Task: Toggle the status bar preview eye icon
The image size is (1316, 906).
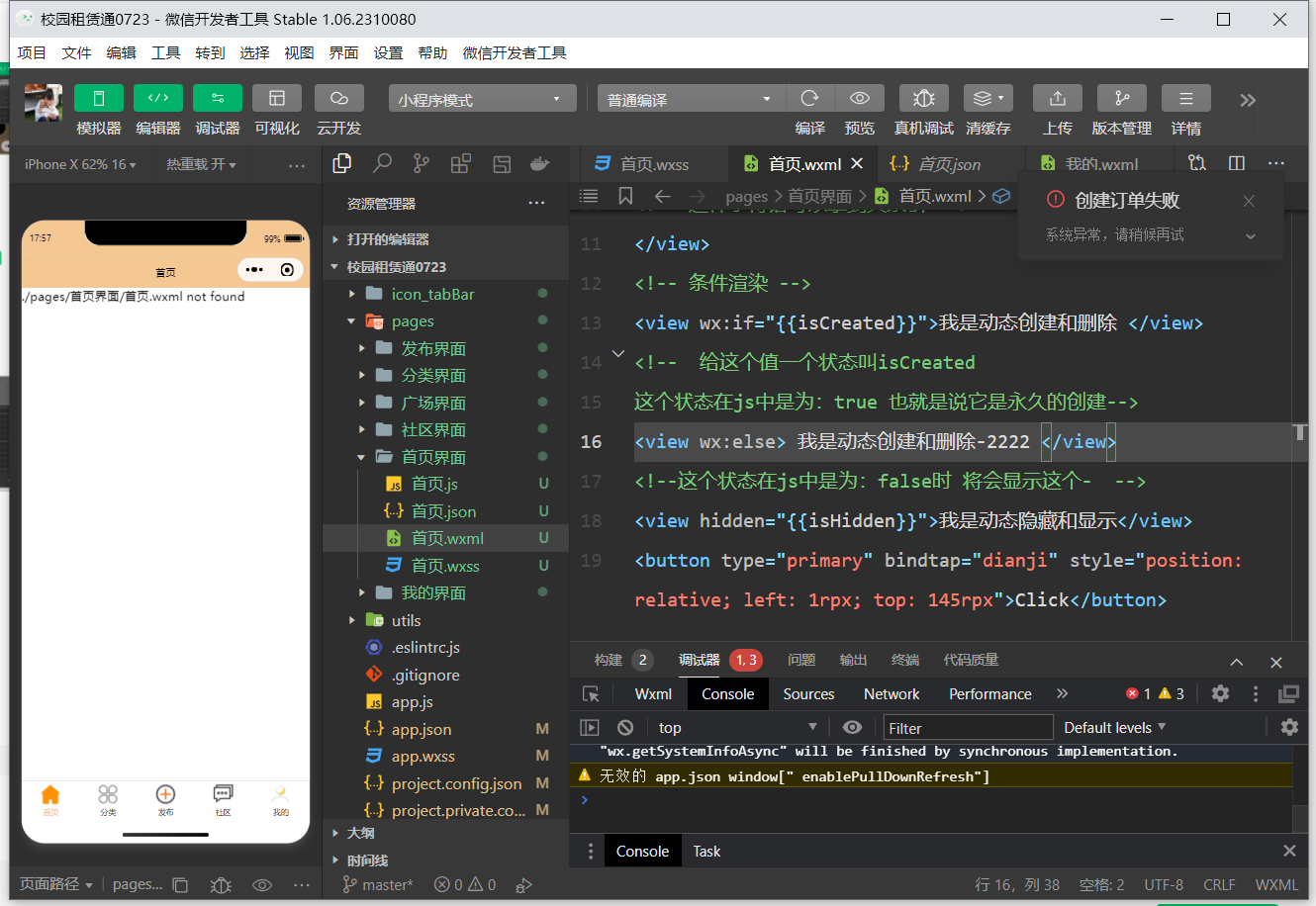Action: click(x=262, y=885)
